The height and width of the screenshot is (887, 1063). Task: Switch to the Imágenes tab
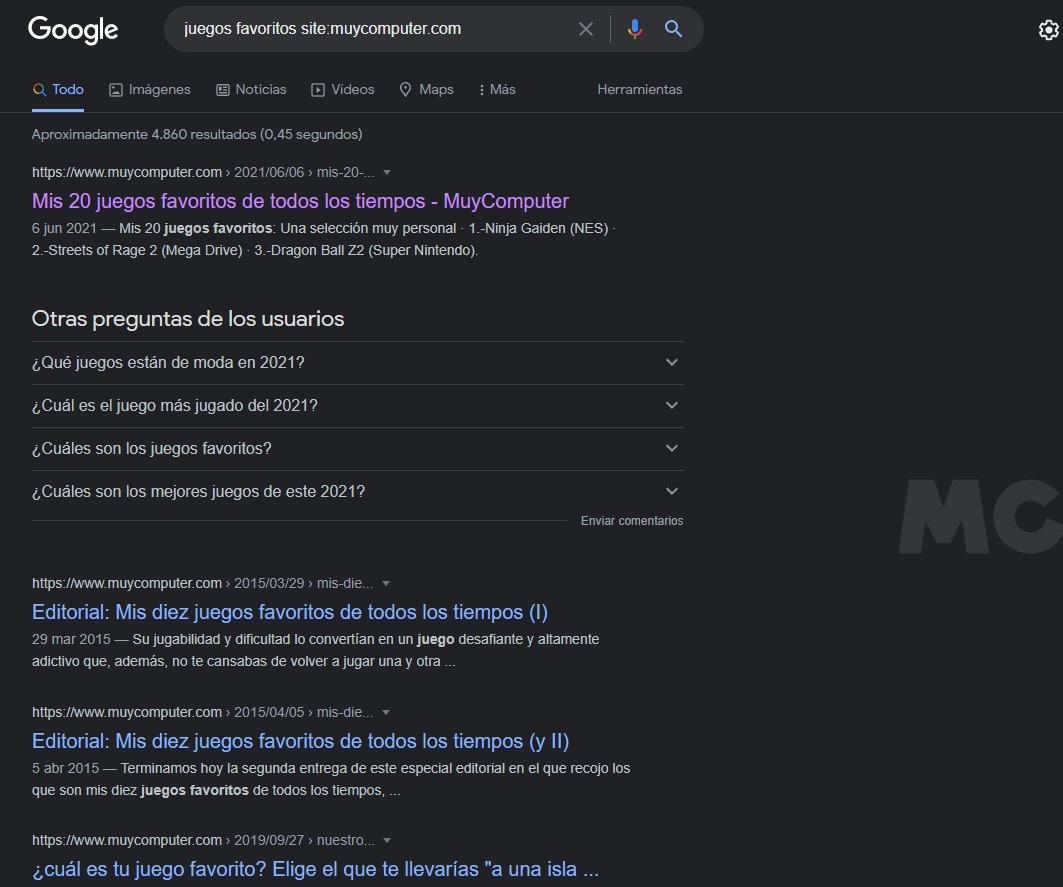click(149, 90)
